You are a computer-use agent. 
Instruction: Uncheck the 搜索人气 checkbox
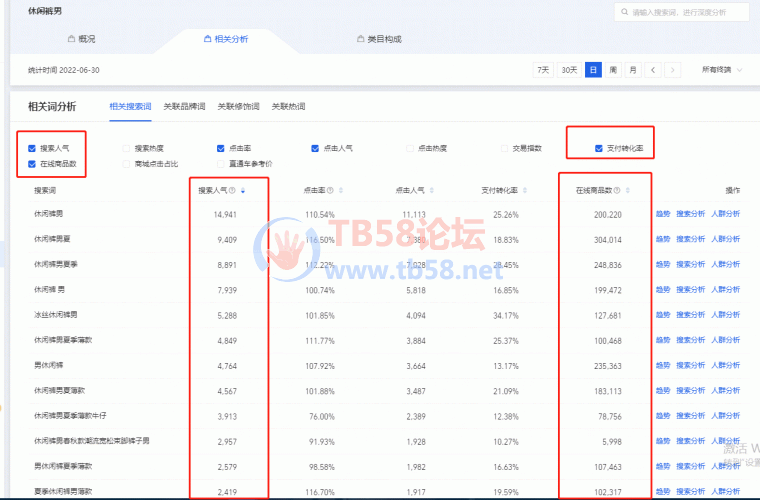pos(32,148)
